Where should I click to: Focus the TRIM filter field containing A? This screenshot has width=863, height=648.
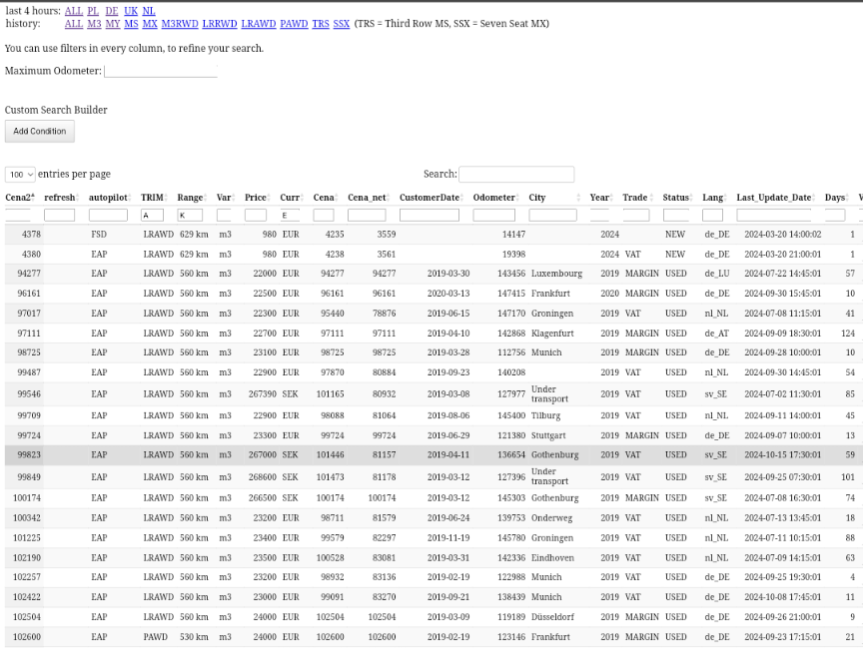[x=152, y=215]
